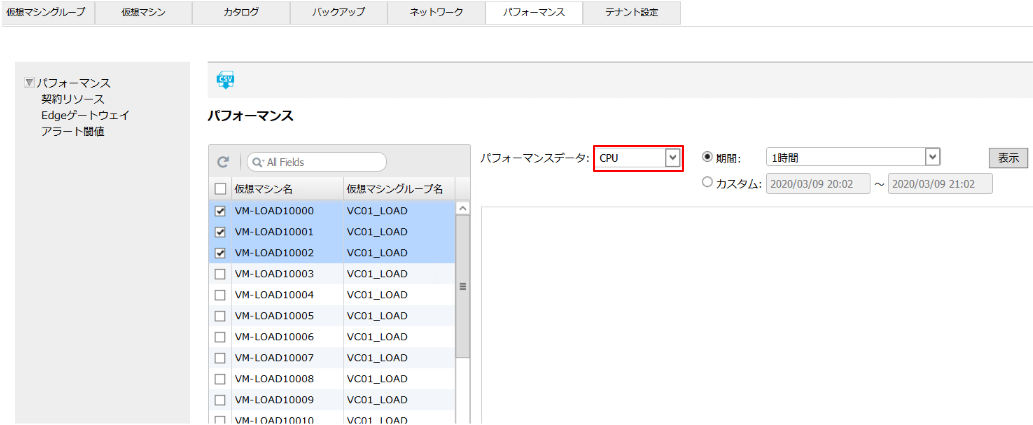Click the custom start date field
Screen dimensions: 1033x425
pos(817,184)
